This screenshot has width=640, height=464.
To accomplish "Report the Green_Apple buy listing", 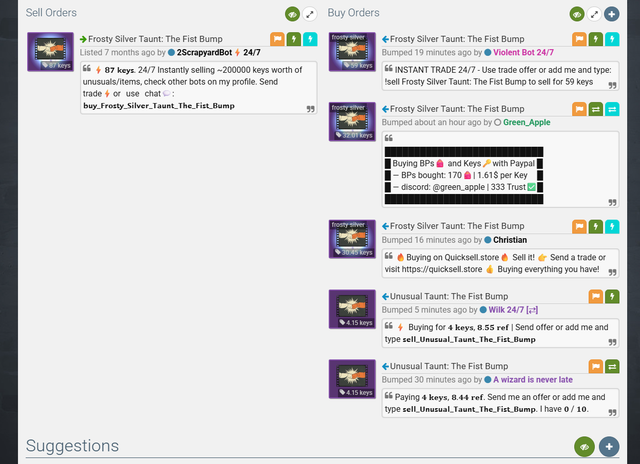I will (x=579, y=109).
